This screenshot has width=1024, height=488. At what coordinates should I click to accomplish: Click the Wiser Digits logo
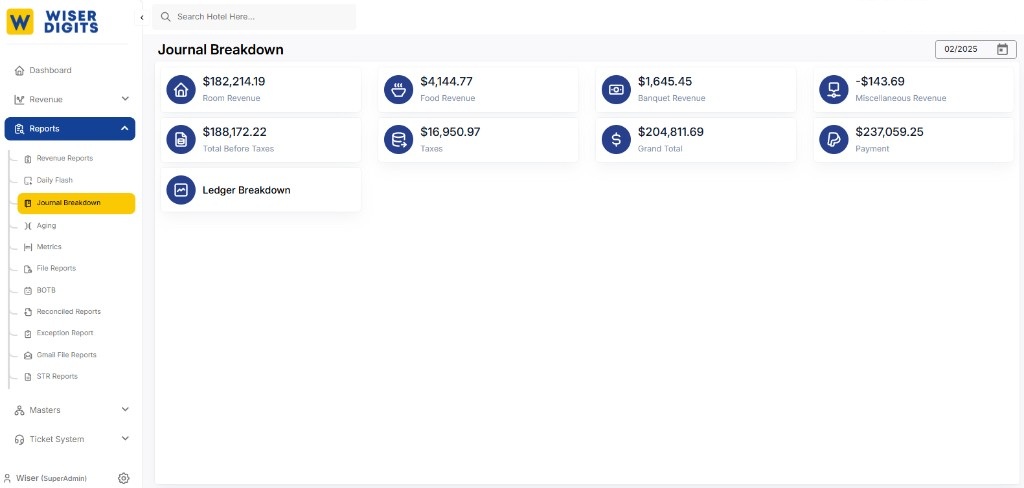click(x=52, y=21)
